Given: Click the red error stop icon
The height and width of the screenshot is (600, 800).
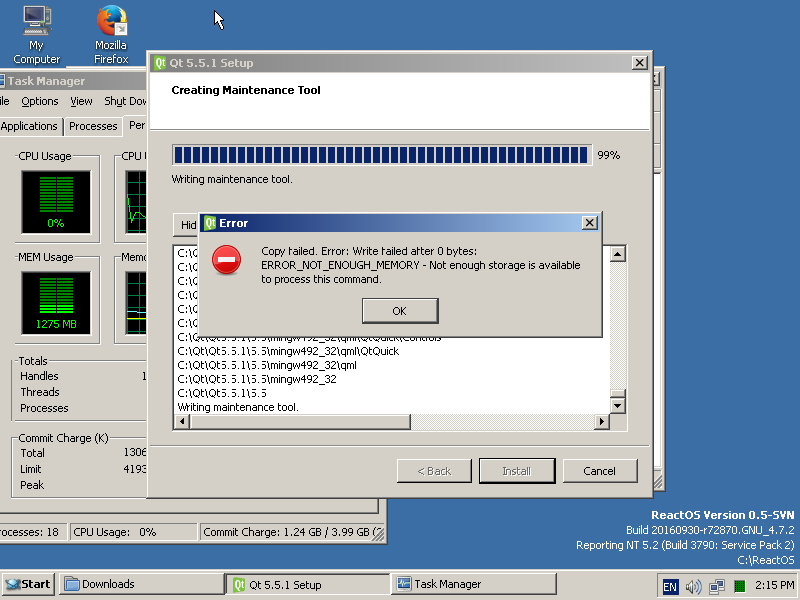Looking at the screenshot, I should click(227, 260).
